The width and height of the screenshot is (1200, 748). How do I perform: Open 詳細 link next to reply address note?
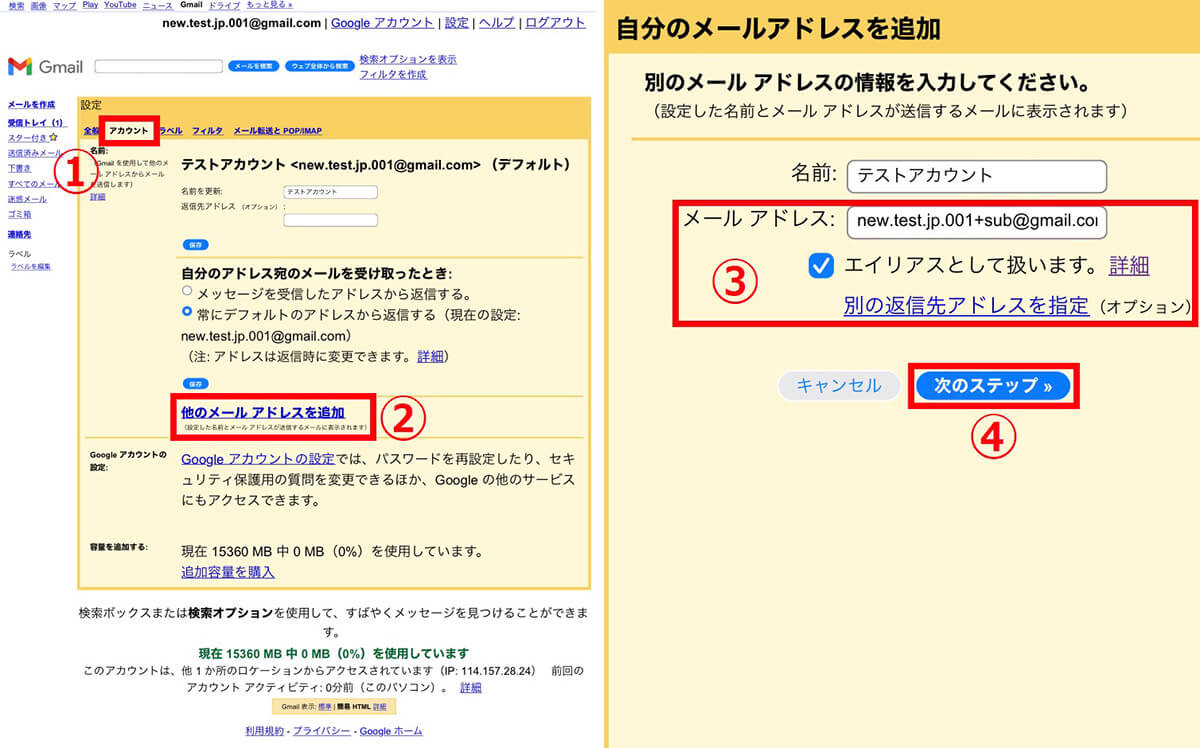431,356
